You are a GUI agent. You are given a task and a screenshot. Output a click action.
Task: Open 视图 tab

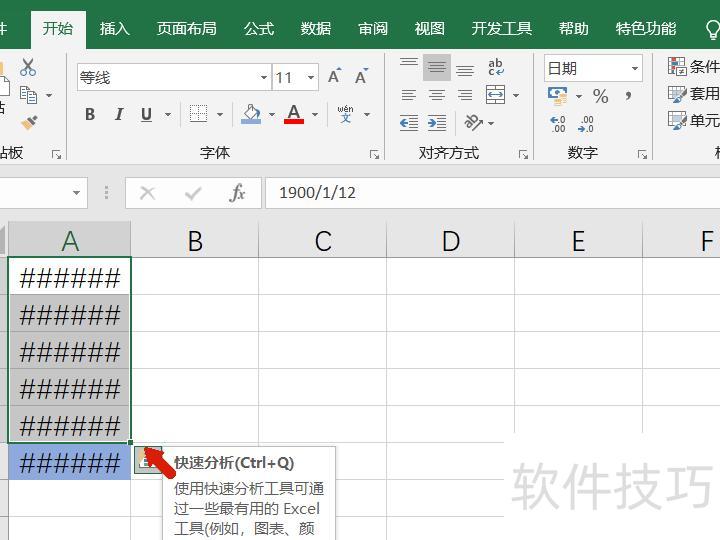(x=430, y=28)
